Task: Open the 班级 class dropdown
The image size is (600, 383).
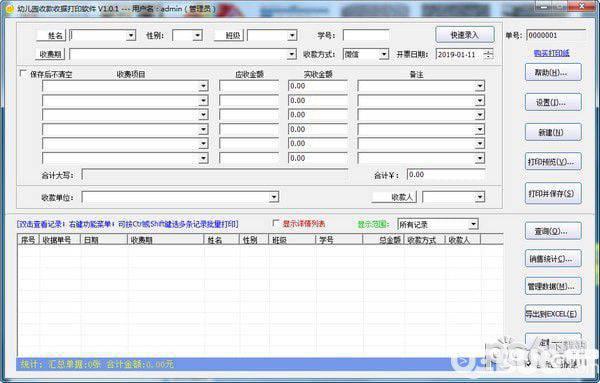Action: click(292, 36)
